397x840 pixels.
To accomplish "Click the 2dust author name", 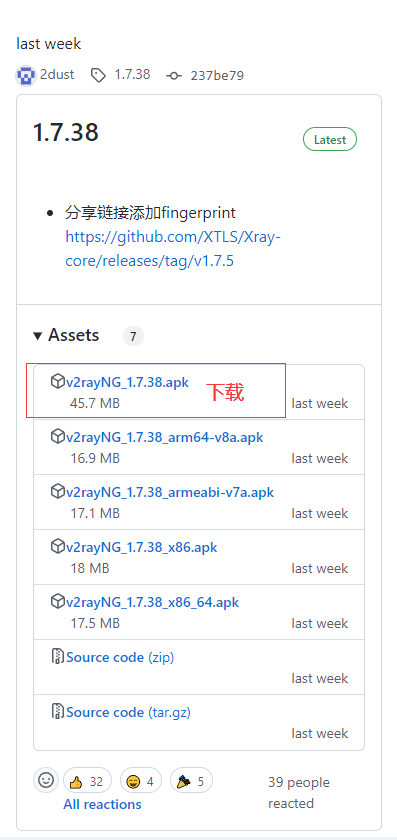I will click(57, 74).
